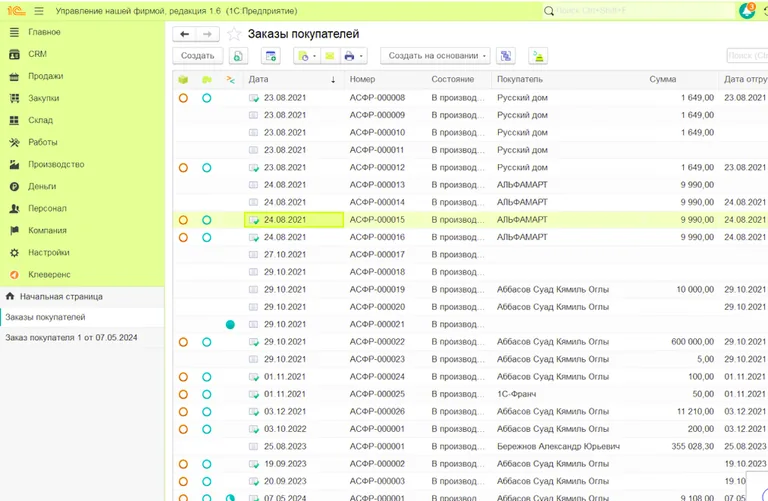Open the hamburger main menu icon
The height and width of the screenshot is (501, 768).
[x=39, y=11]
